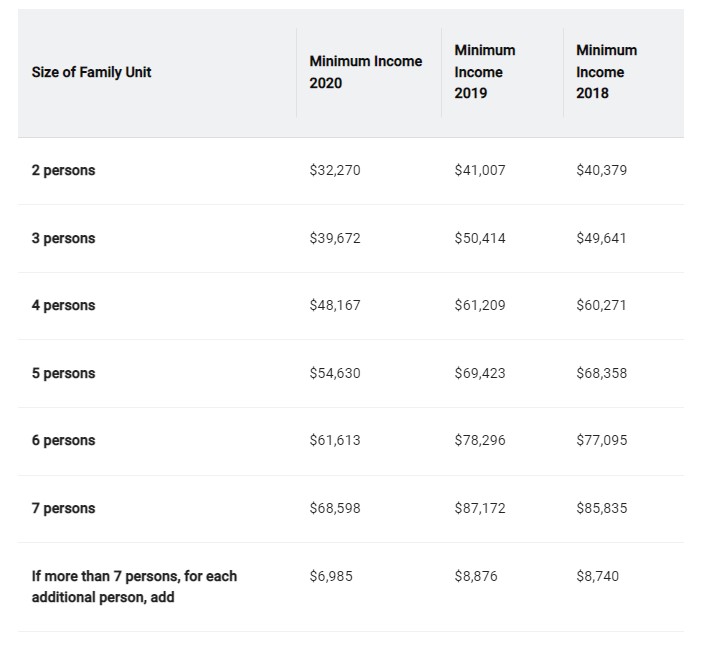Click the "7 persons" row label
Image resolution: width=702 pixels, height=645 pixels.
click(x=63, y=508)
